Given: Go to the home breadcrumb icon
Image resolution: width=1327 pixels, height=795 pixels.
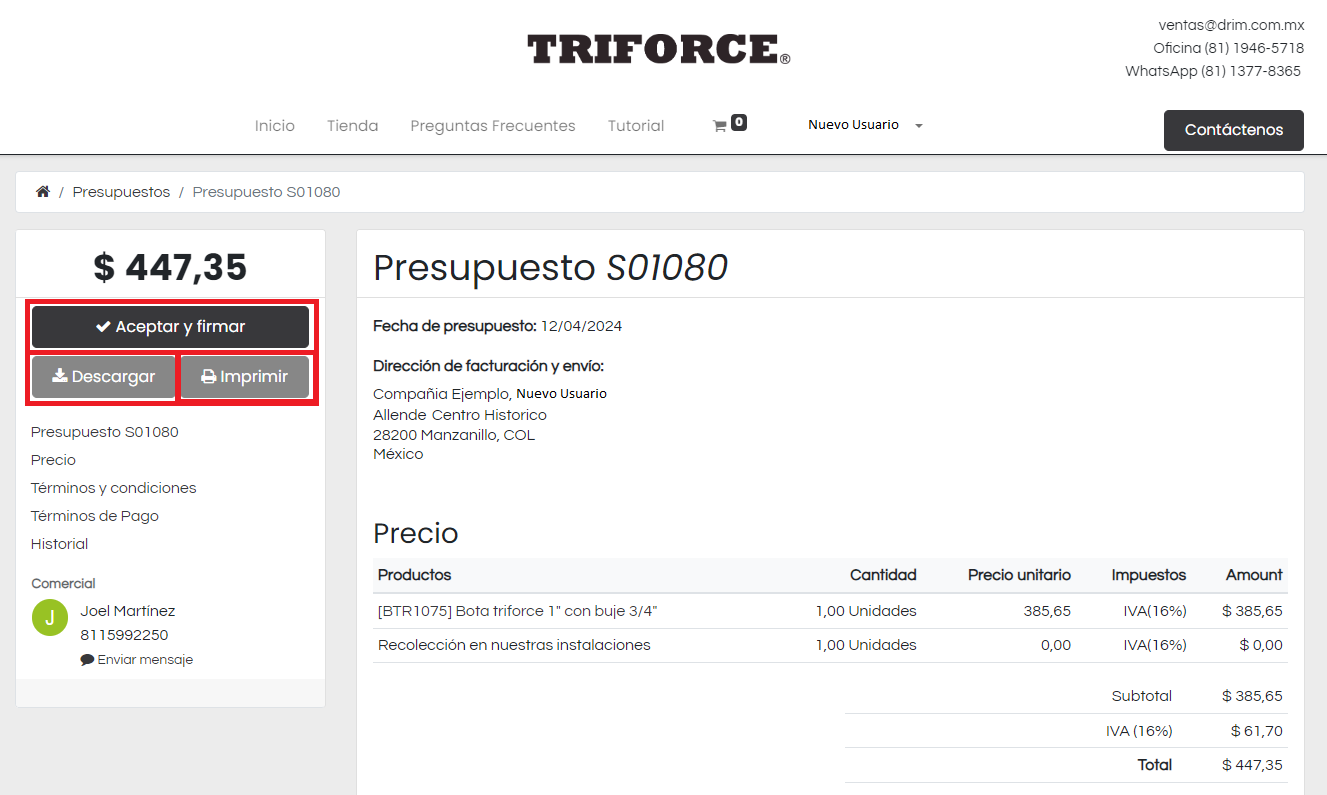Looking at the screenshot, I should coord(43,192).
